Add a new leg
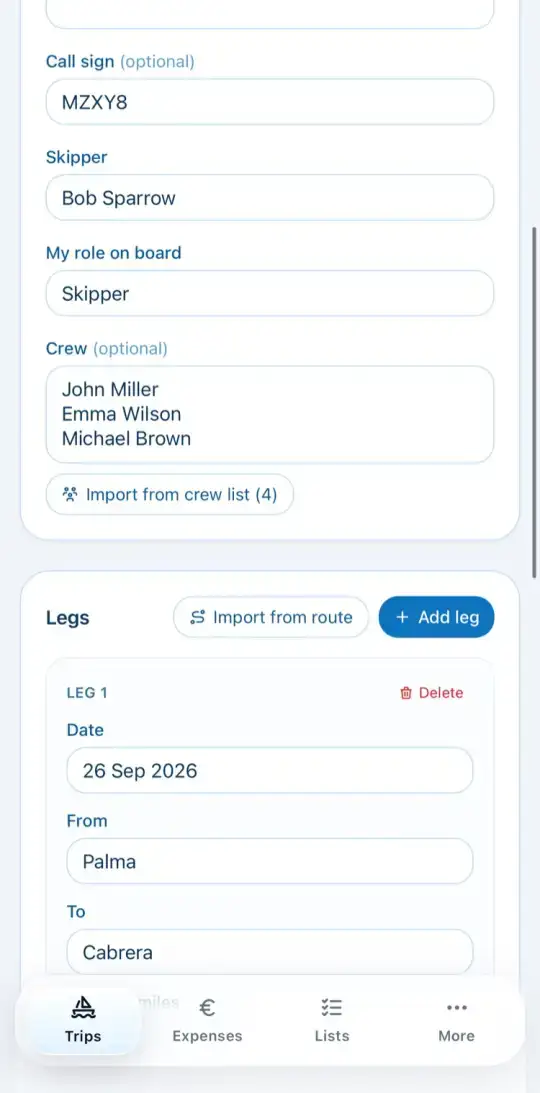This screenshot has width=540, height=1093. pyautogui.click(x=436, y=618)
